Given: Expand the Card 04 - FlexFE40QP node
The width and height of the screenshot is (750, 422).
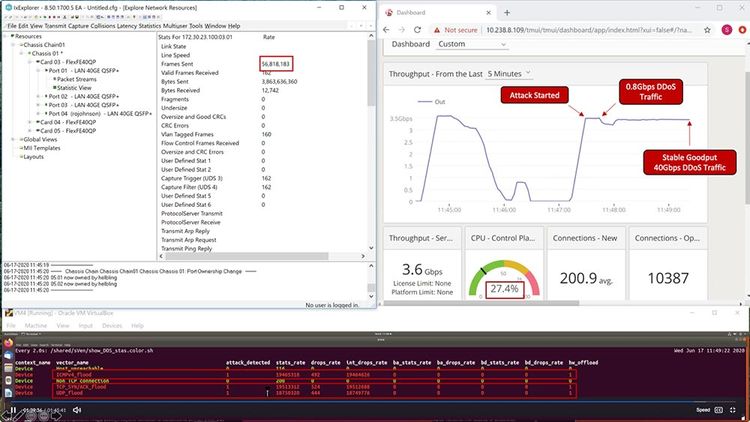Looking at the screenshot, I should pyautogui.click(x=31, y=122).
